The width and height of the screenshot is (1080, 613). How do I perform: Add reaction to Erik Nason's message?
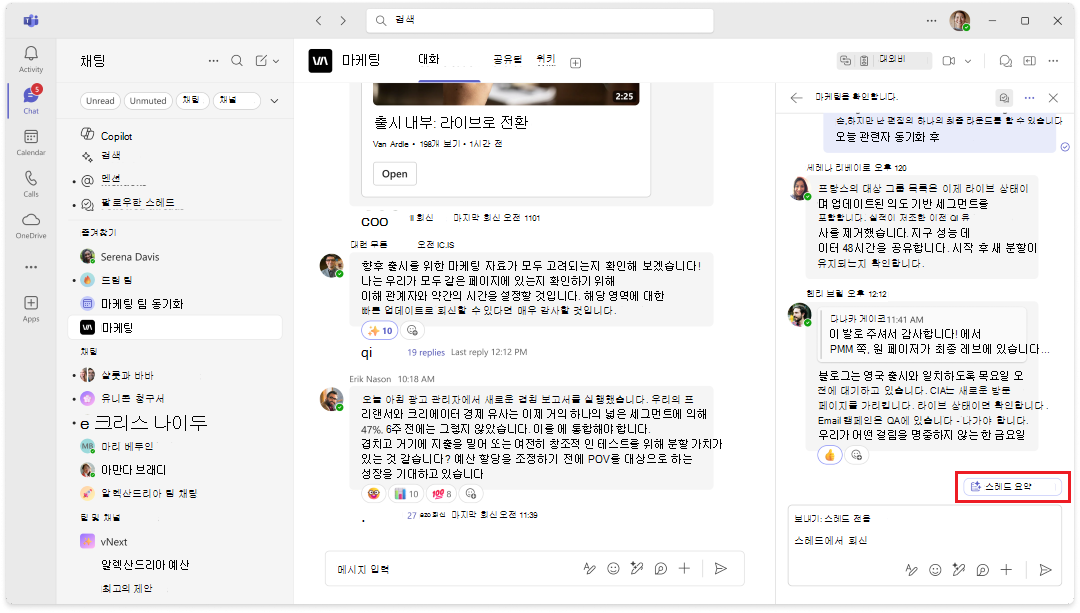coord(471,493)
